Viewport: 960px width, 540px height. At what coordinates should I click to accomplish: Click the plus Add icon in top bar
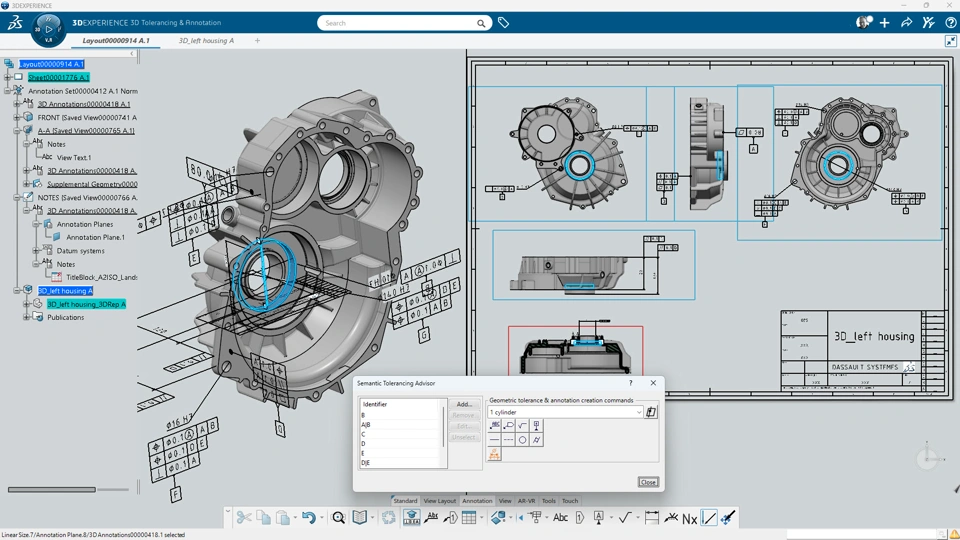point(884,22)
